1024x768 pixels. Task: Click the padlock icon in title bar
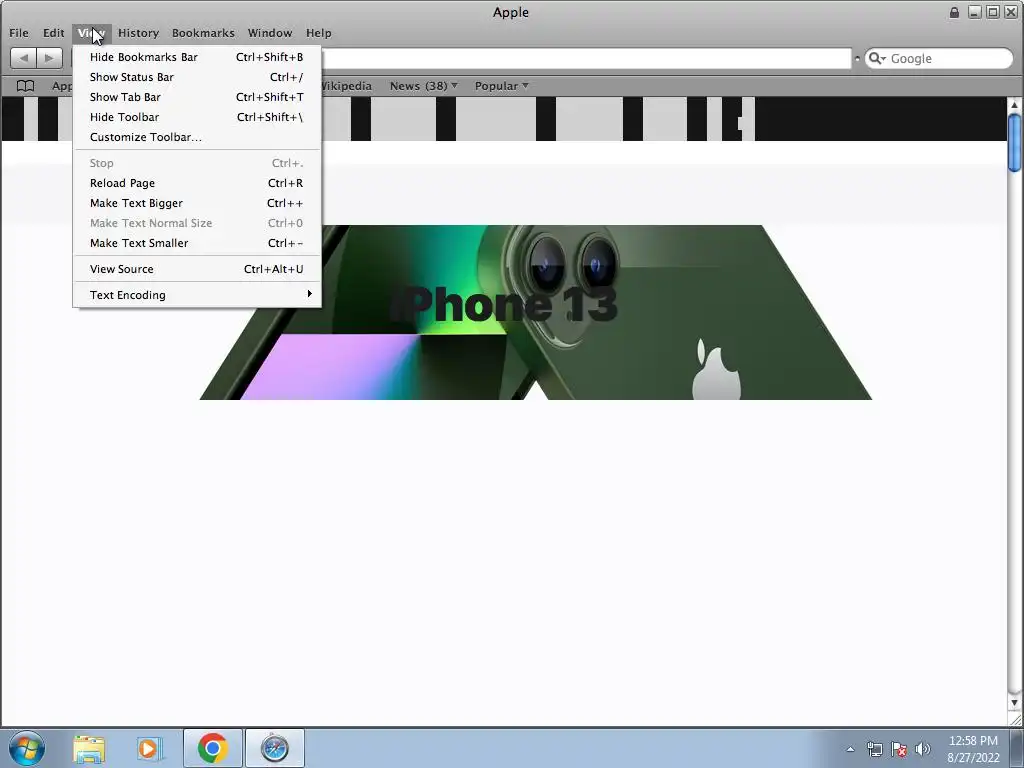[954, 12]
